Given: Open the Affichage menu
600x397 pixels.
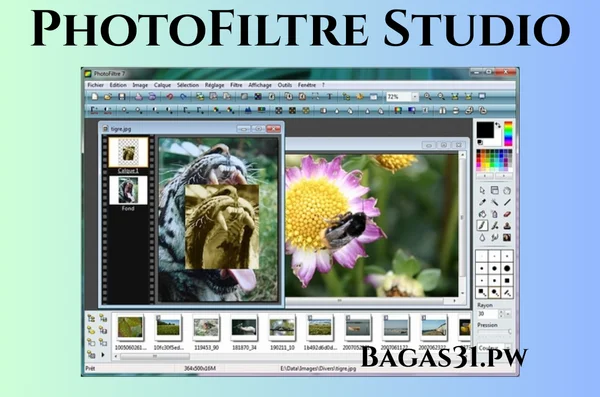Looking at the screenshot, I should [260, 85].
